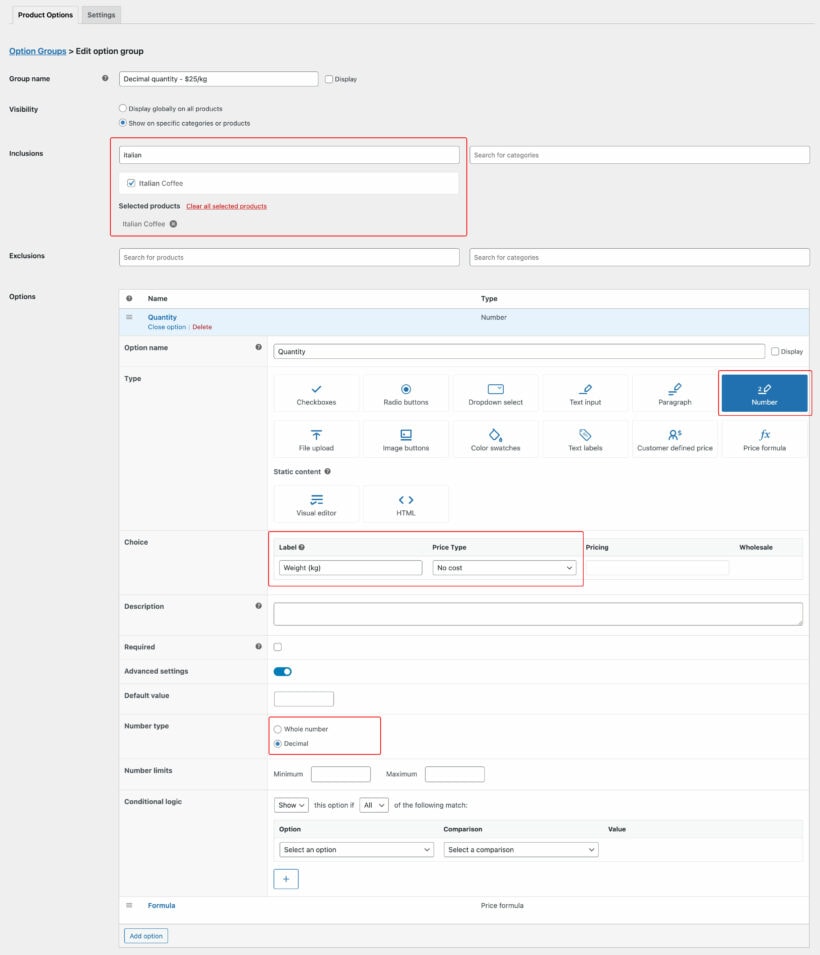Open the Option Groups link

click(x=38, y=50)
